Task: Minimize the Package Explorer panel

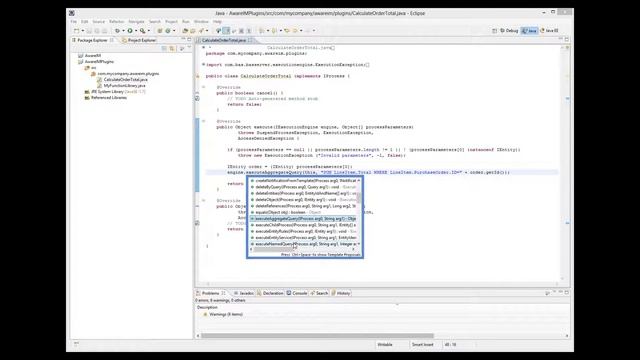Action: [183, 40]
